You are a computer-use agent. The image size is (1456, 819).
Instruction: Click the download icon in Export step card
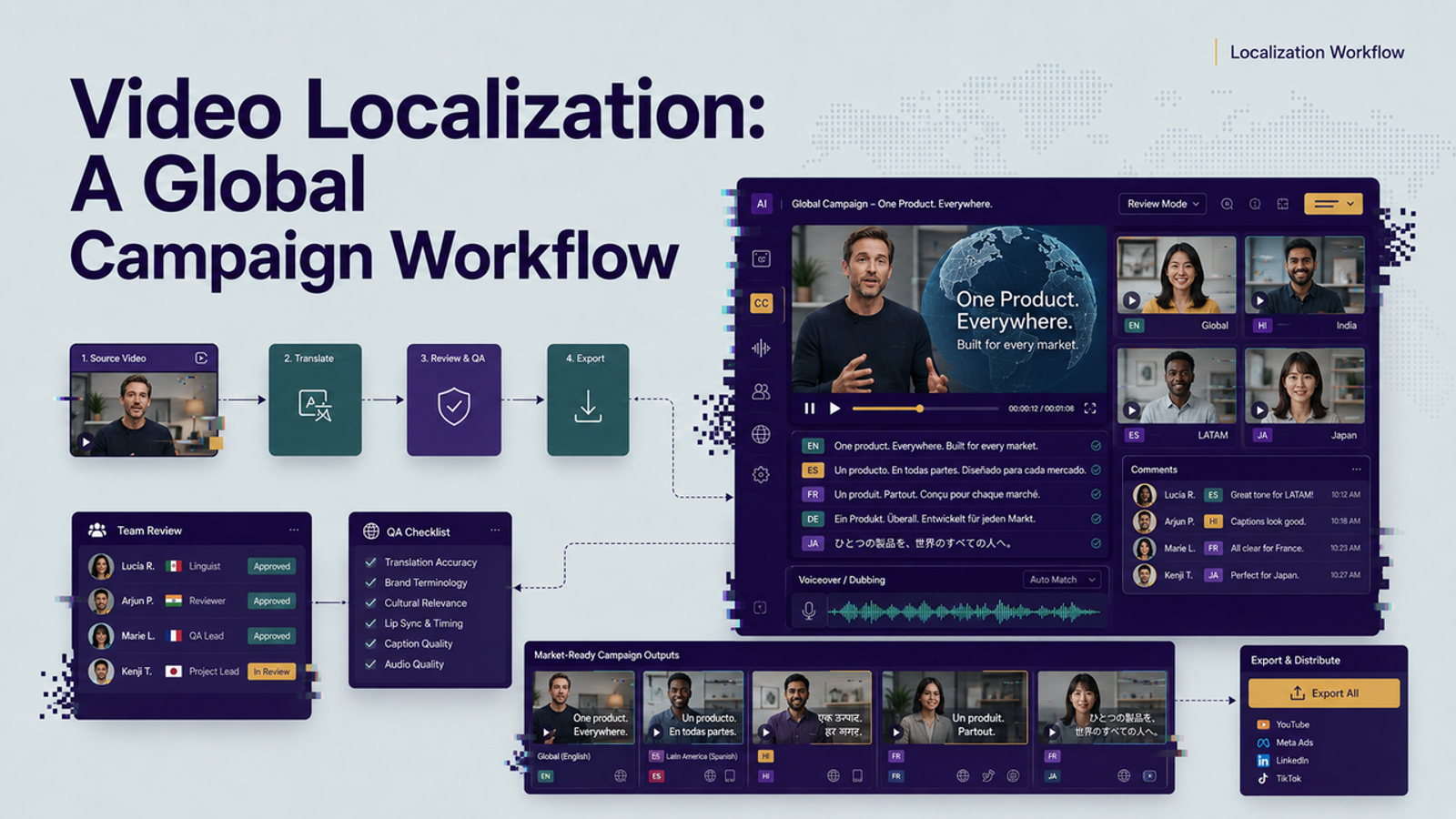pyautogui.click(x=588, y=406)
